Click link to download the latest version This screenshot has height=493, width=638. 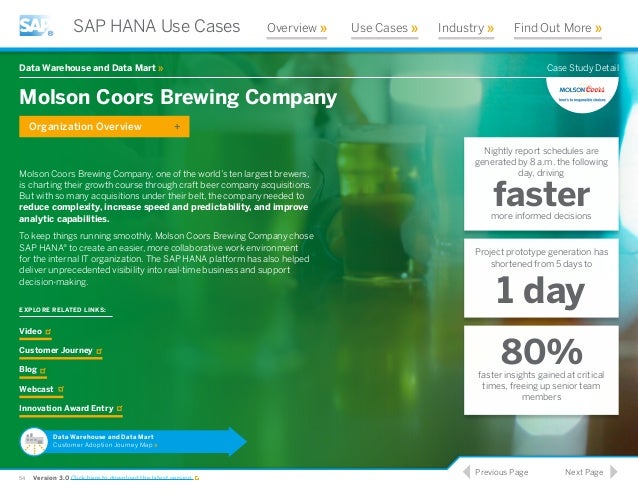[132, 478]
